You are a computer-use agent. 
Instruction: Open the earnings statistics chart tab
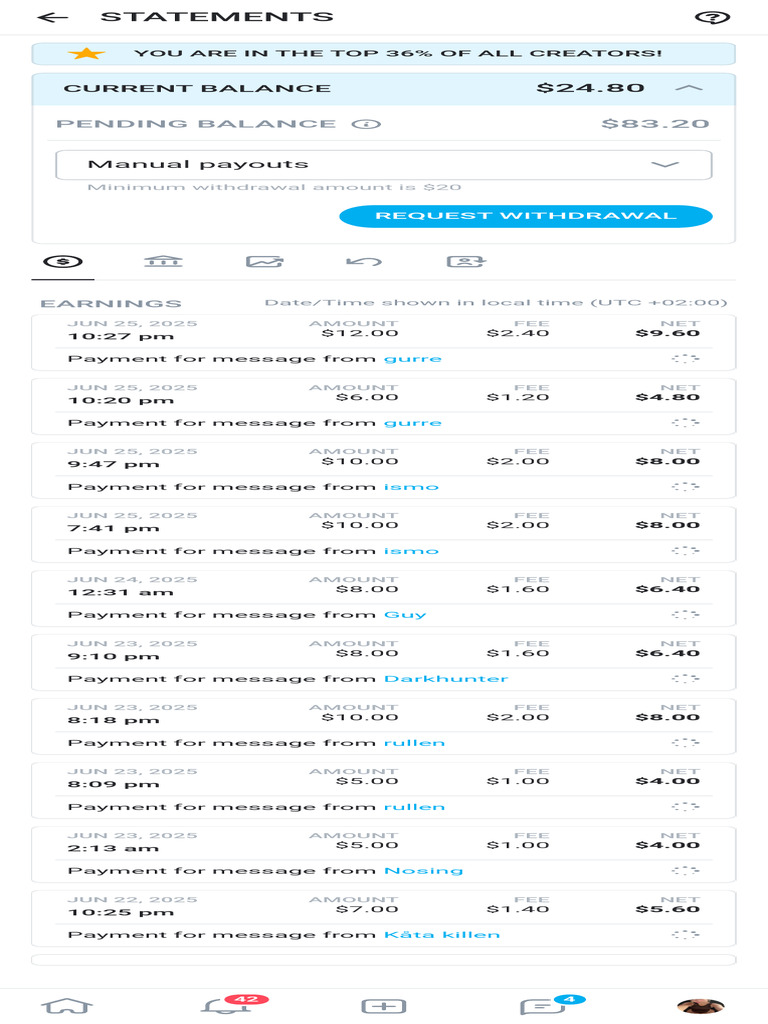point(265,262)
